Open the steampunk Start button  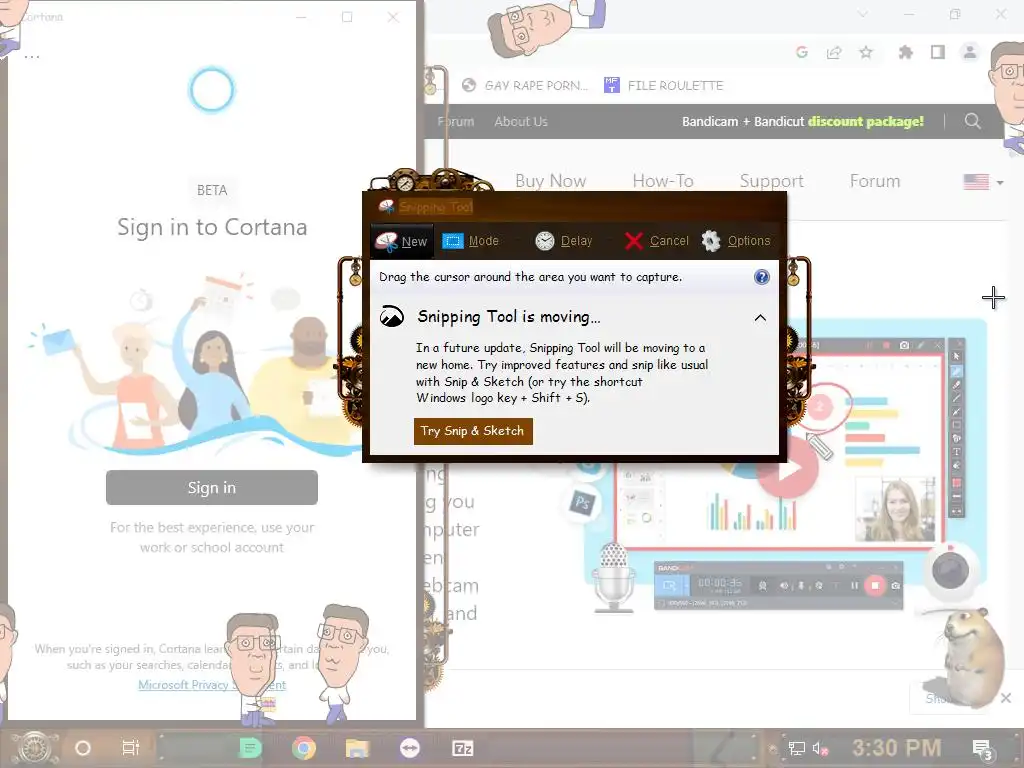coord(35,748)
